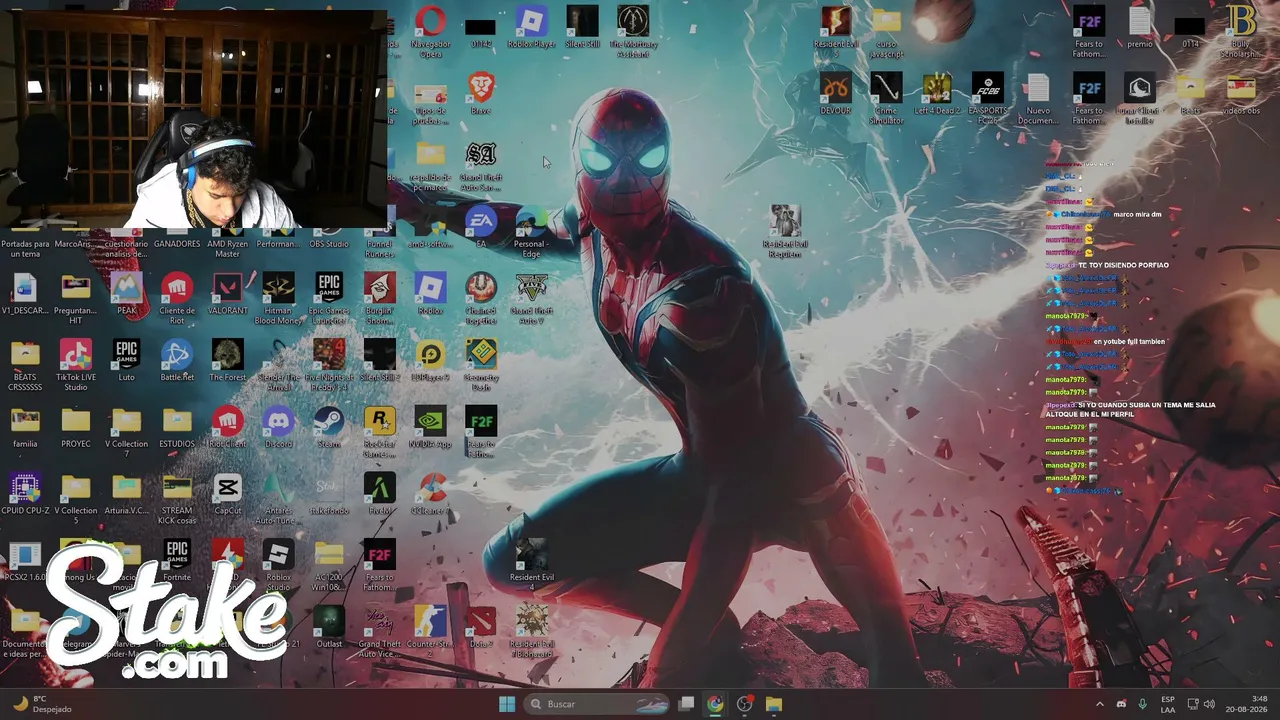
Task: Select the curso javascript folder
Action: coord(886,30)
